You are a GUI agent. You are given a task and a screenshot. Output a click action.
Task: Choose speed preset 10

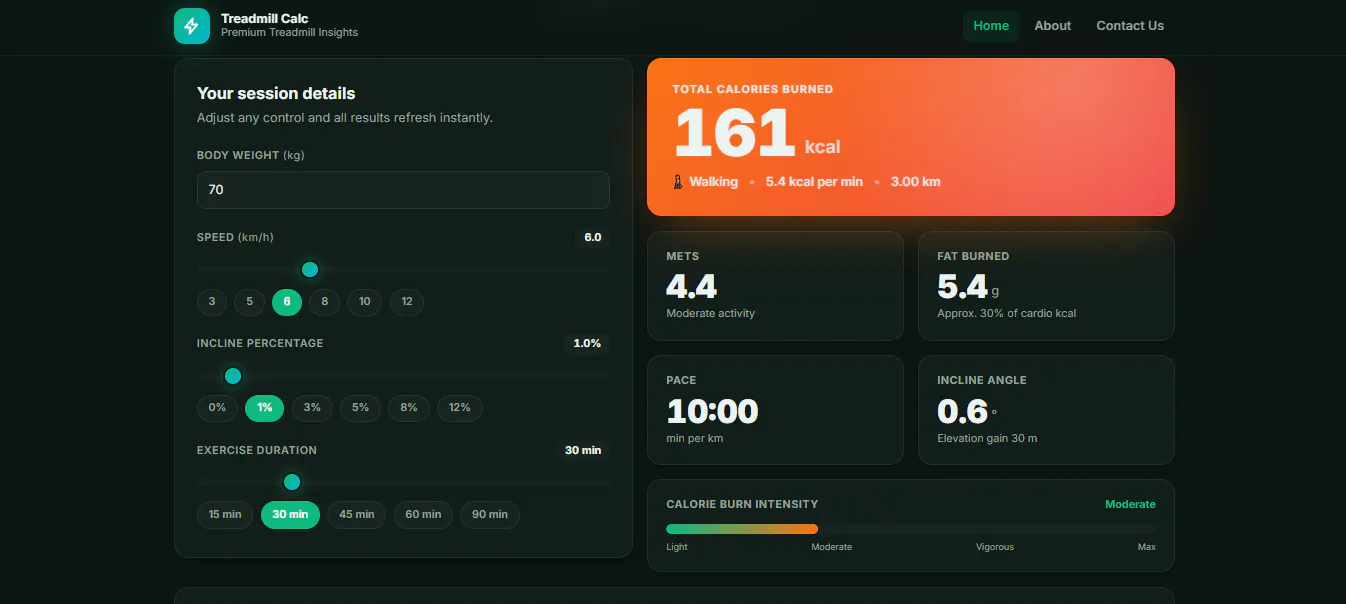[x=365, y=302]
